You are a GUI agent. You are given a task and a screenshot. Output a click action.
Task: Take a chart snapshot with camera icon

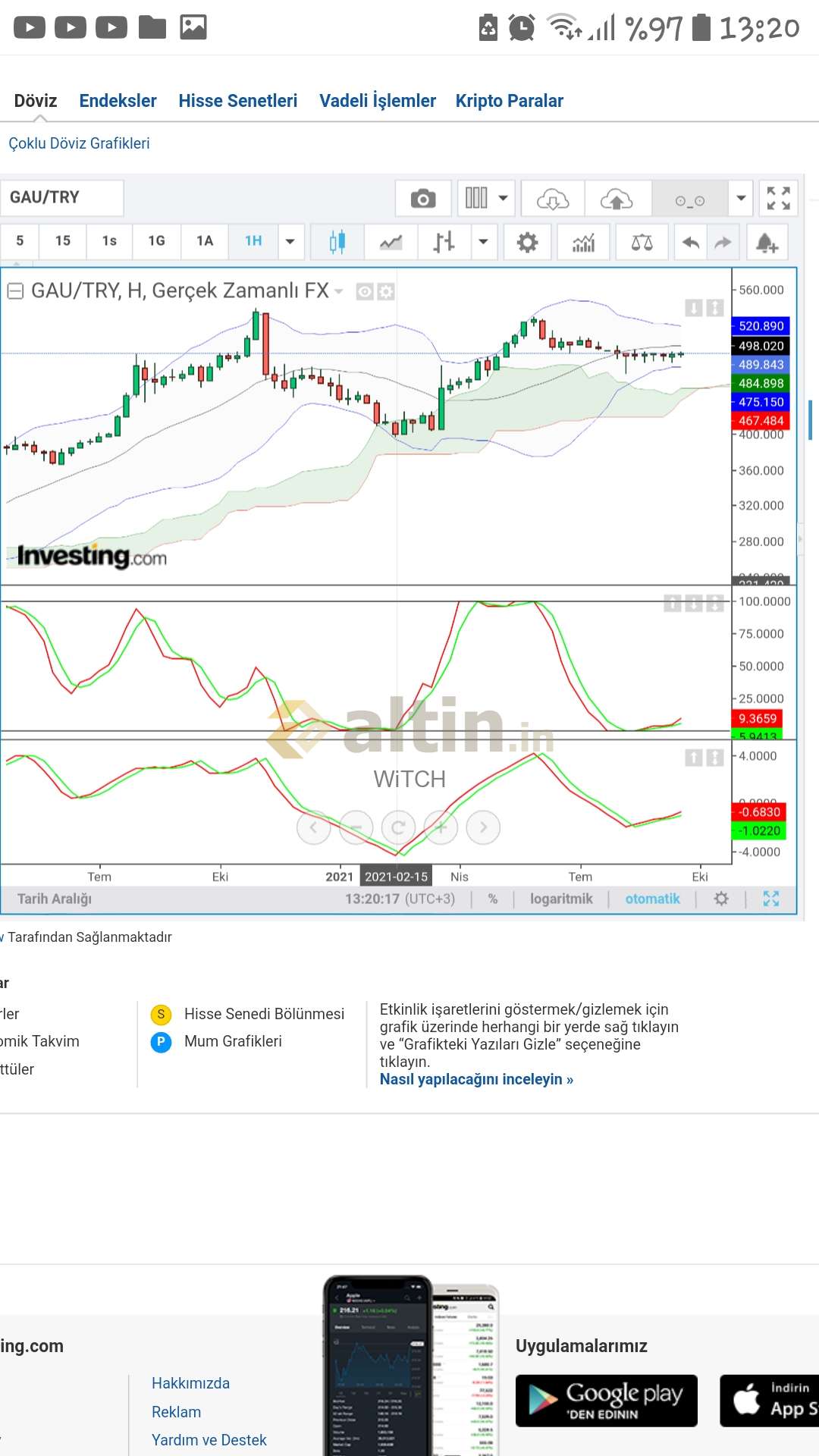(423, 199)
